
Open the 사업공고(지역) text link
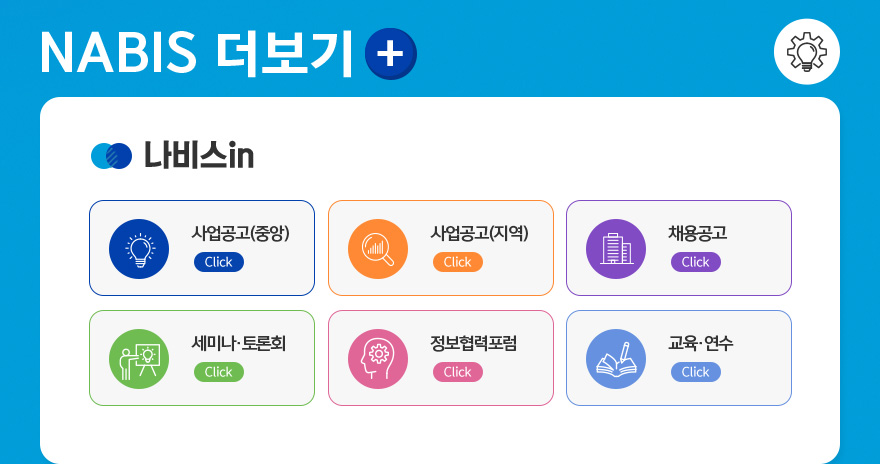[479, 233]
